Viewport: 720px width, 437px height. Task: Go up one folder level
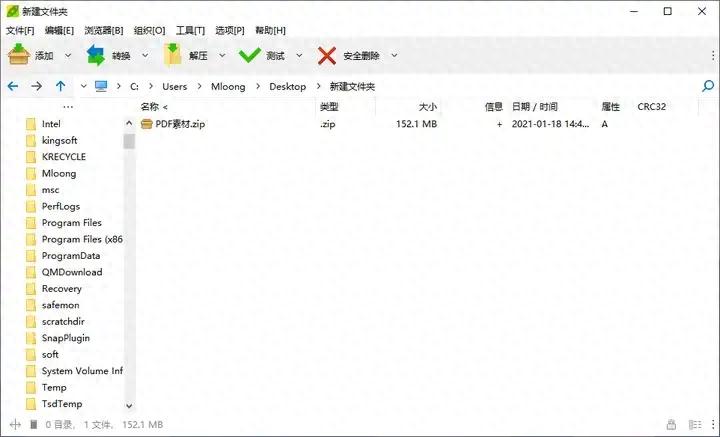pyautogui.click(x=61, y=86)
